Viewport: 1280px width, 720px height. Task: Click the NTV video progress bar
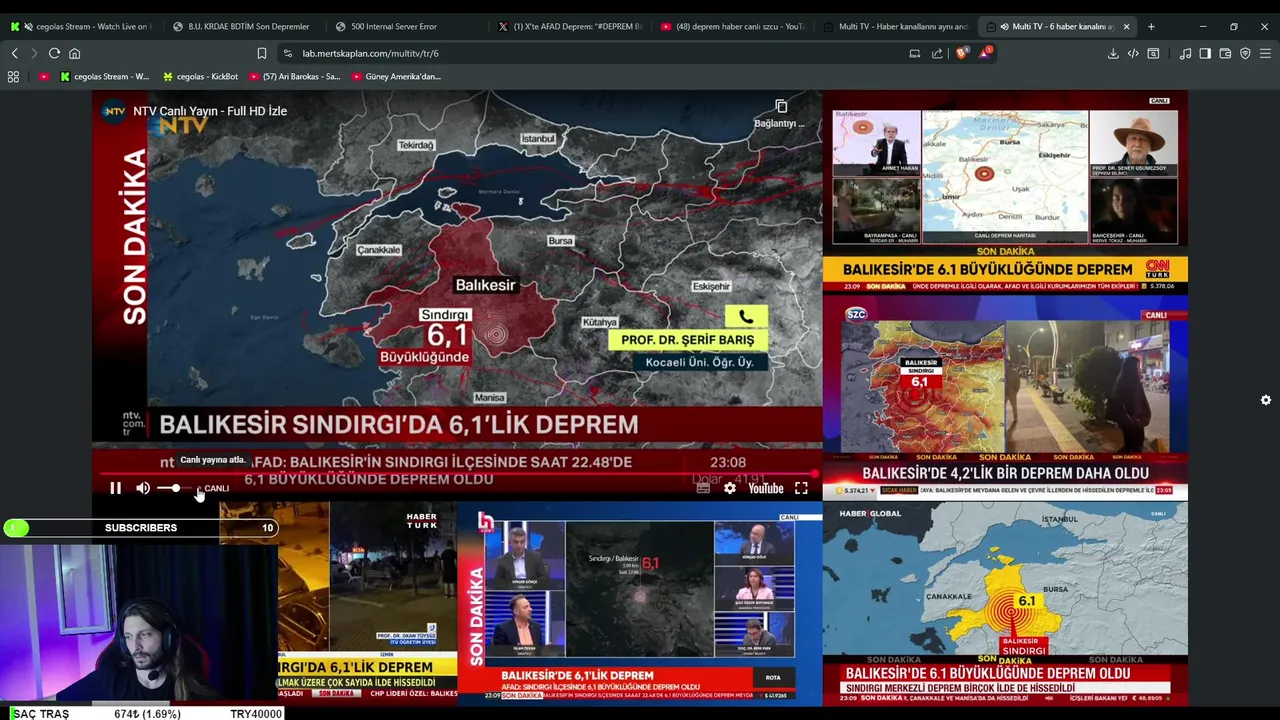(x=458, y=474)
